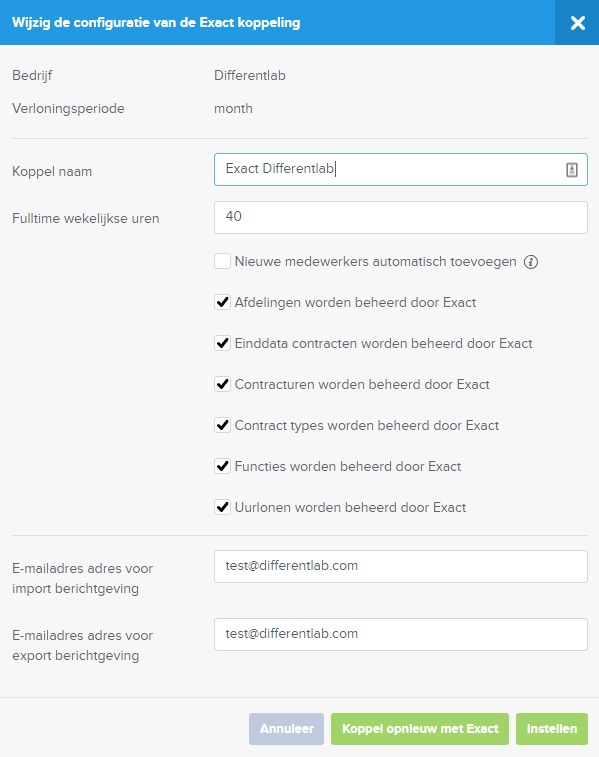599x757 pixels.
Task: Select the import berichtgeving e-mail field
Action: coord(401,566)
